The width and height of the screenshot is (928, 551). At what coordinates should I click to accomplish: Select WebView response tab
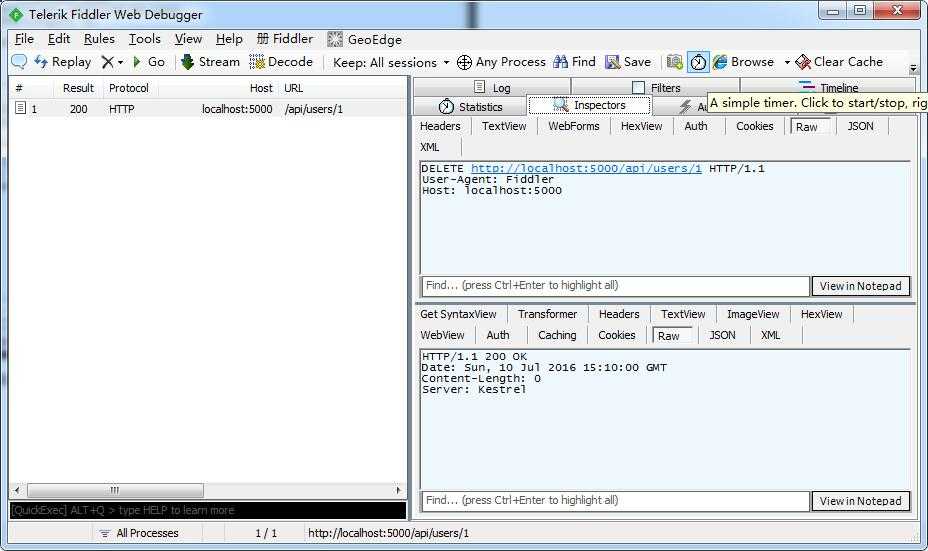tap(442, 335)
